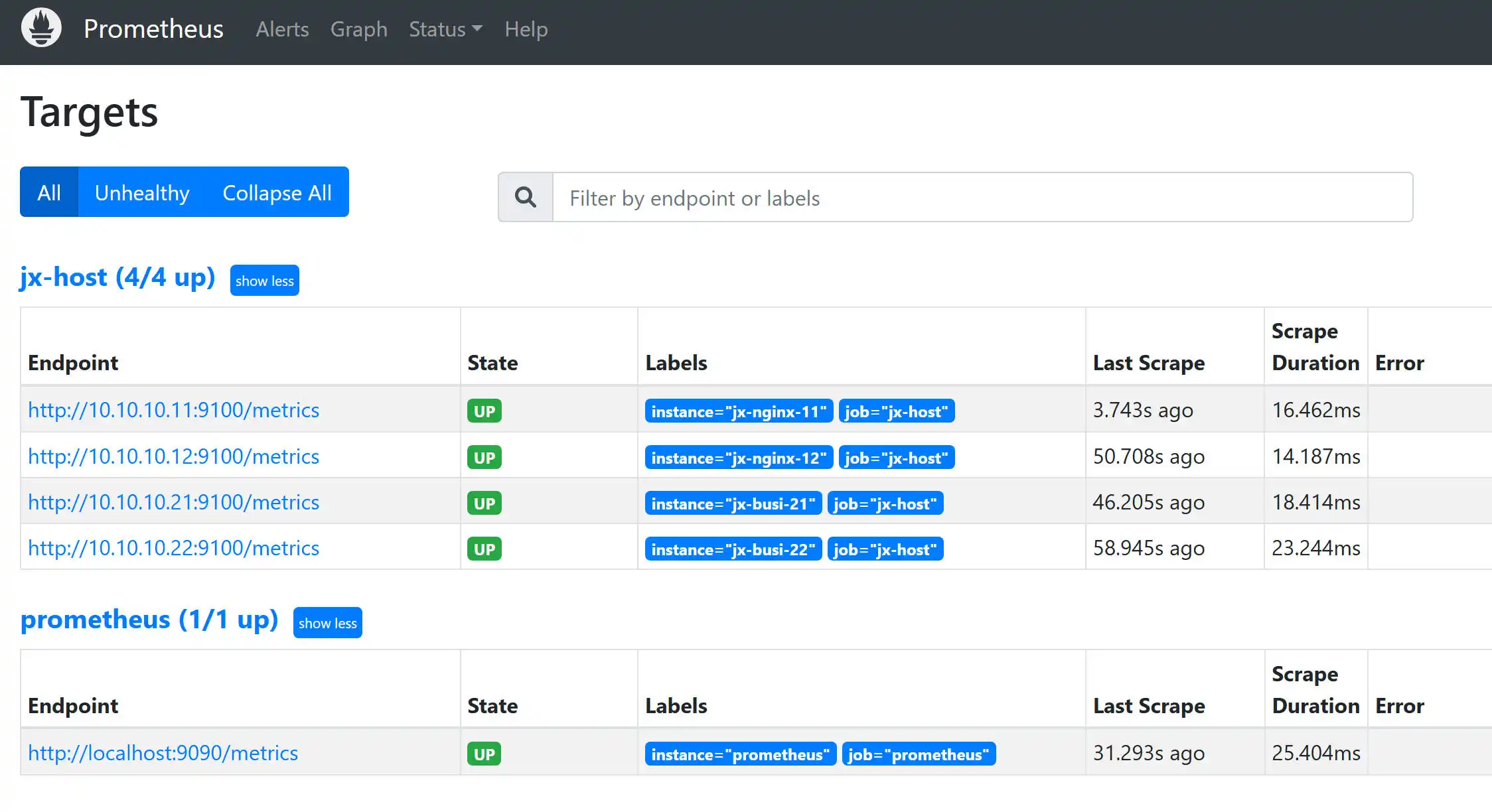
Task: Open endpoint http://10.10.10.12:9100/metrics
Action: [x=173, y=456]
